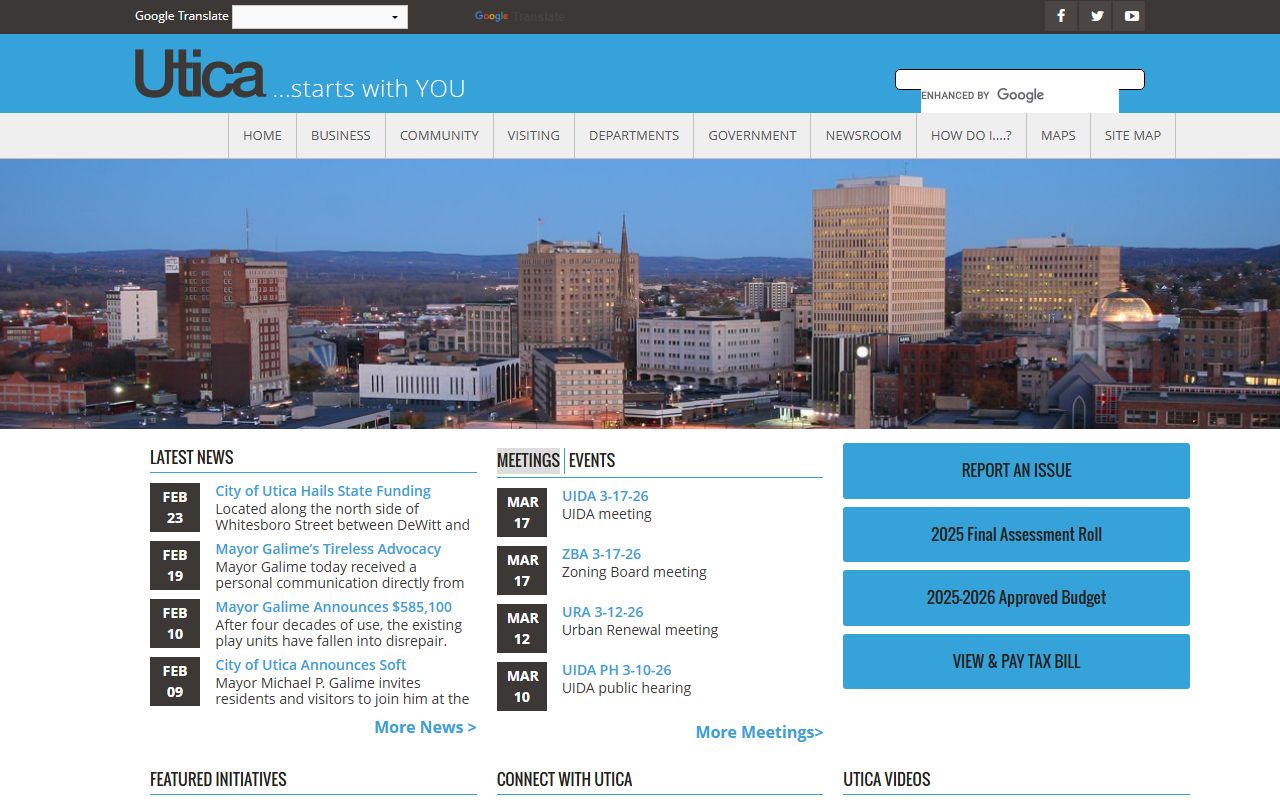Open the Google Translate language dropdown

pyautogui.click(x=320, y=17)
